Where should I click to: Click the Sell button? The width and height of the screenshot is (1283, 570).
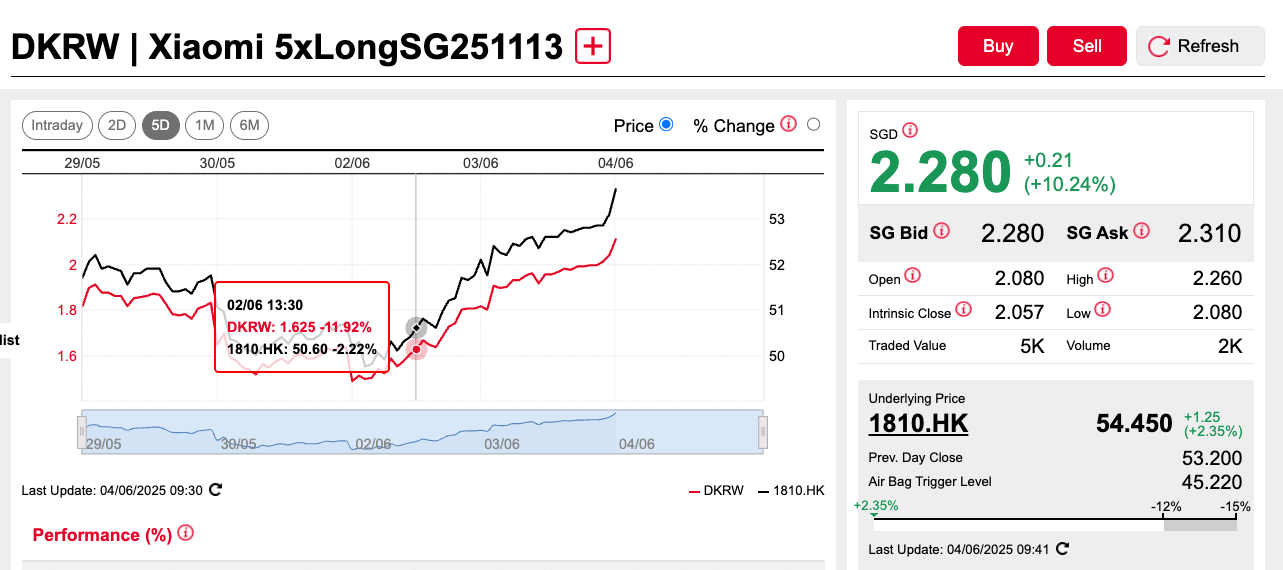click(x=1087, y=46)
